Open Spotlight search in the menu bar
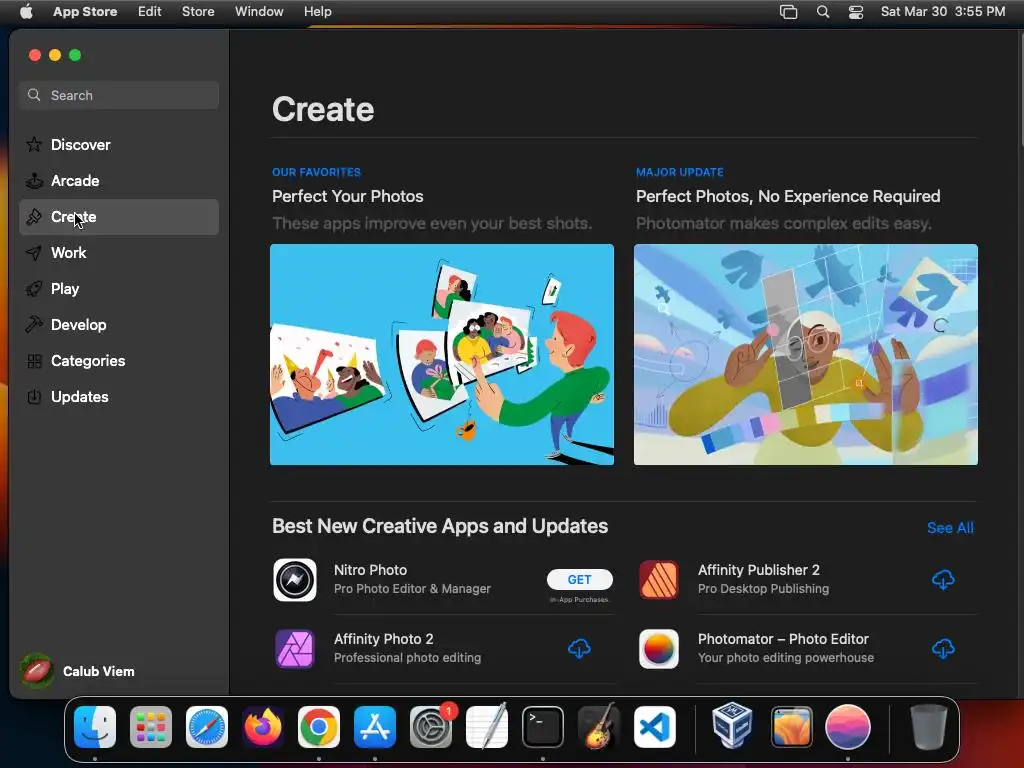1024x768 pixels. click(x=823, y=12)
